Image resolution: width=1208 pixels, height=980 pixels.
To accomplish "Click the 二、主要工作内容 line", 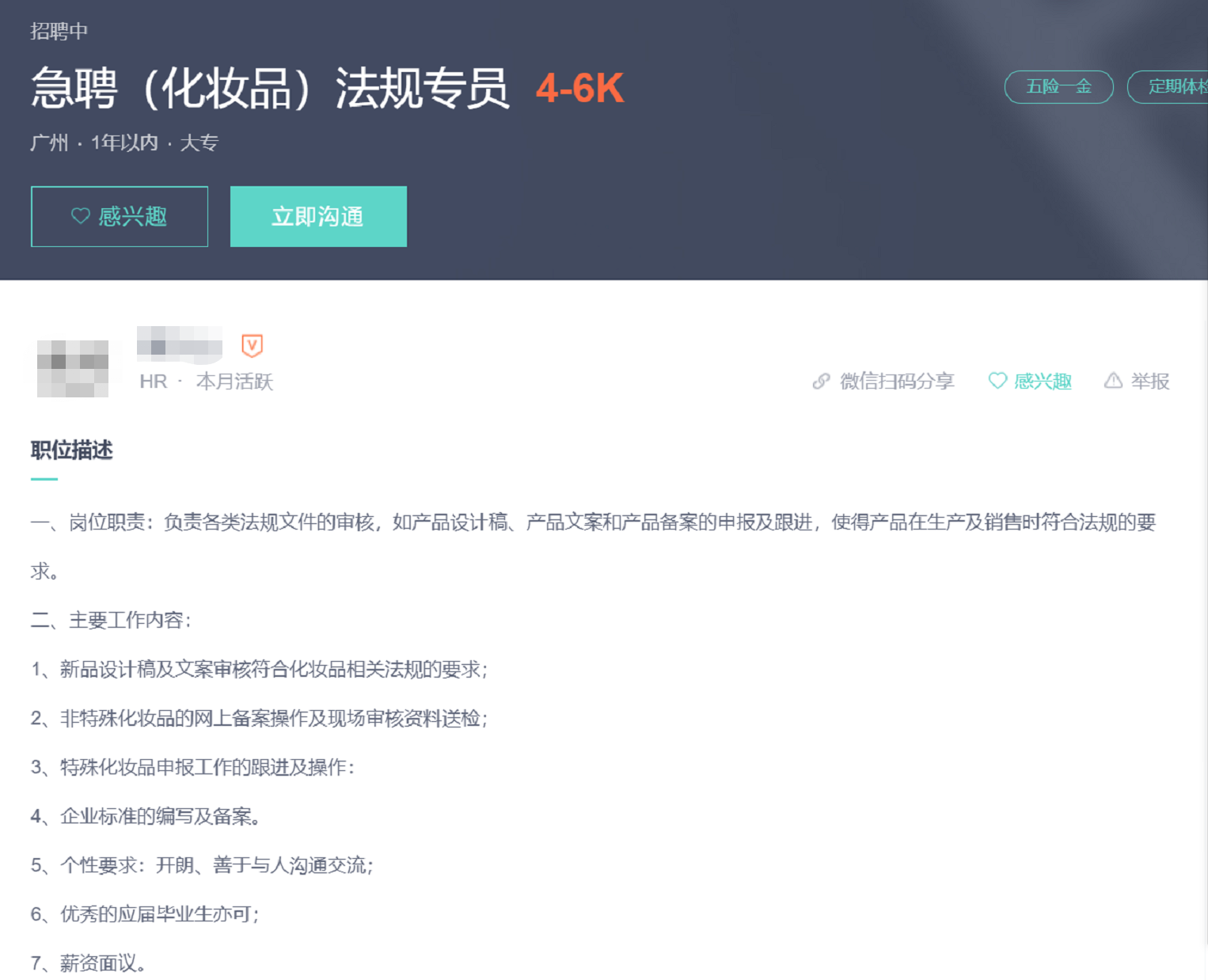I will pyautogui.click(x=111, y=620).
